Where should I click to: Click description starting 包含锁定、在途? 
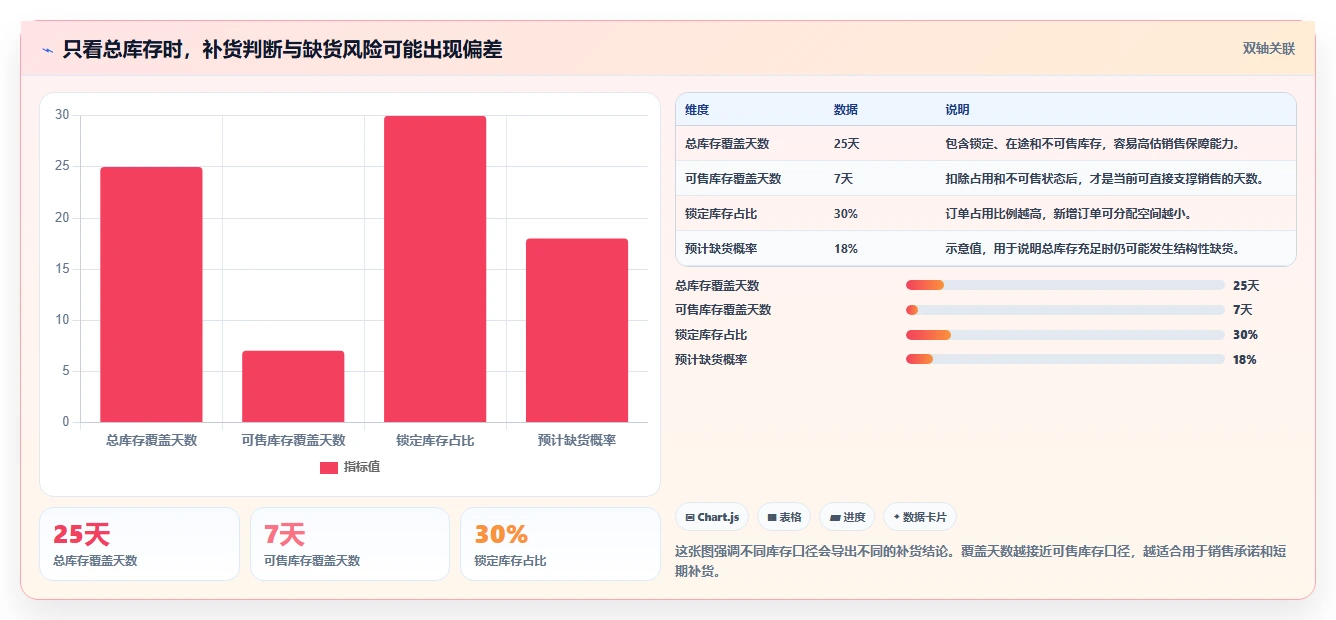(1093, 144)
